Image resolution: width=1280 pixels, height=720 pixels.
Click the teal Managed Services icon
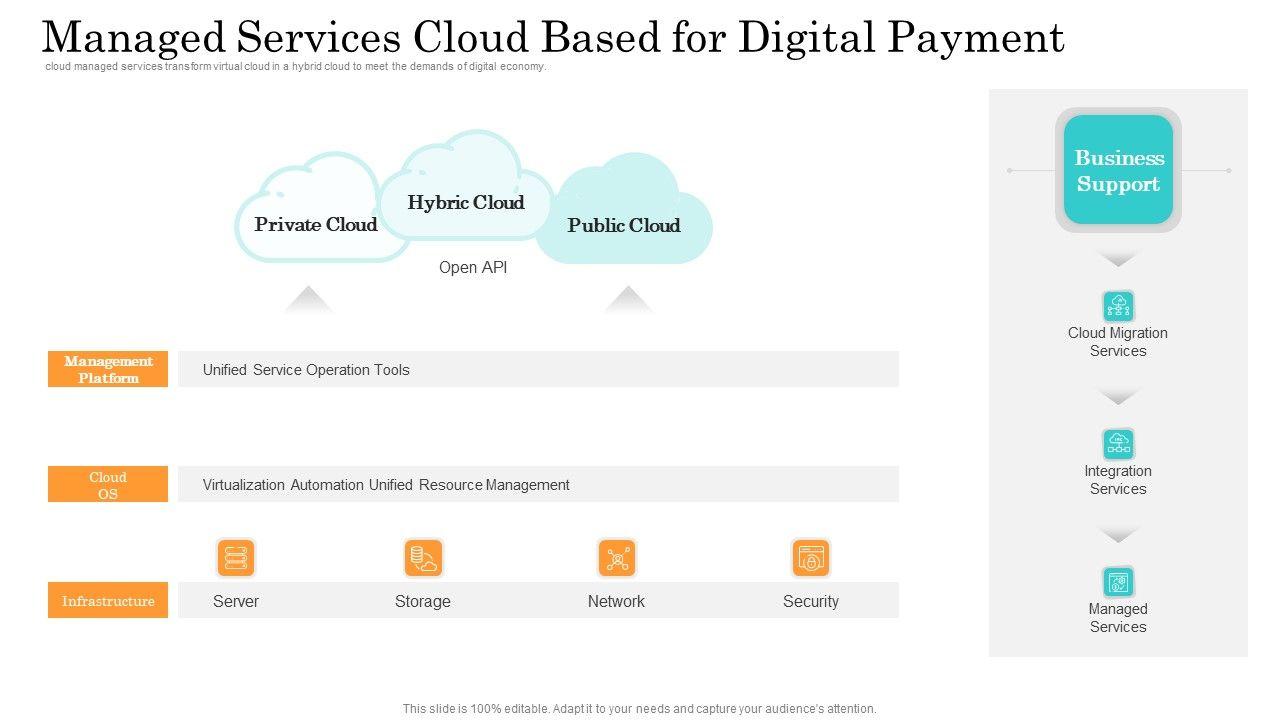point(1118,582)
